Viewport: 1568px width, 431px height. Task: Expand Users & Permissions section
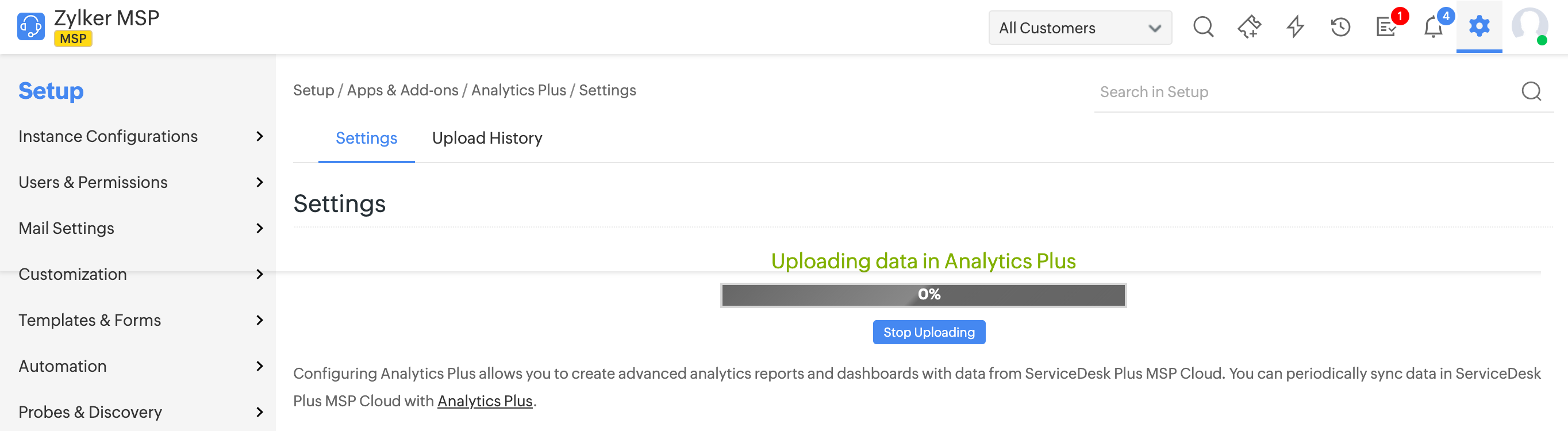coord(260,182)
